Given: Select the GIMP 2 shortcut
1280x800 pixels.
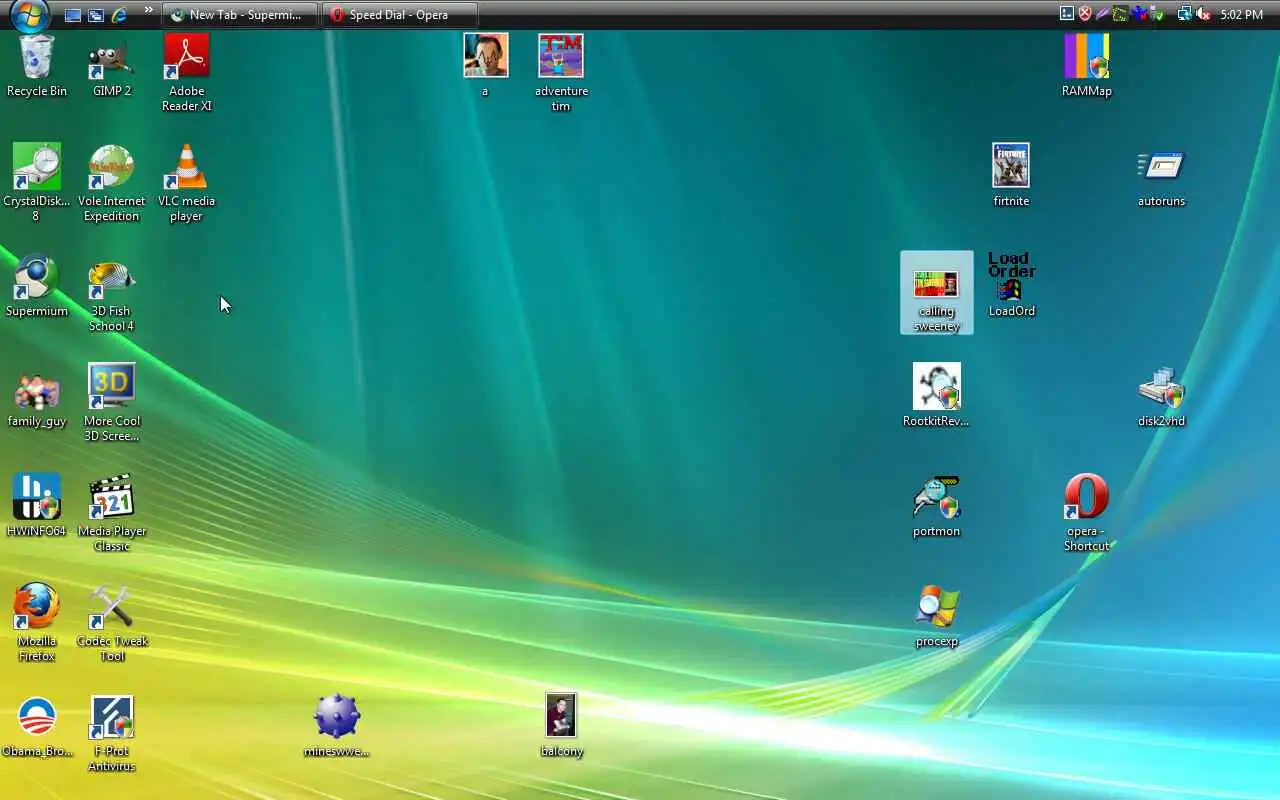Looking at the screenshot, I should coord(112,66).
